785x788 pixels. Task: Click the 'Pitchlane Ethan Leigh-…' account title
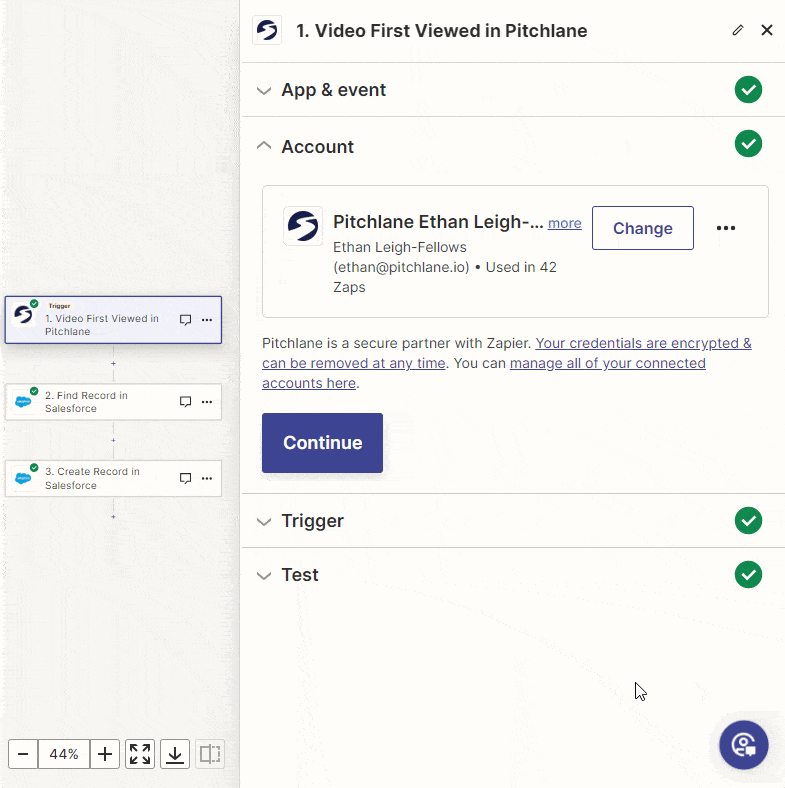(x=438, y=222)
